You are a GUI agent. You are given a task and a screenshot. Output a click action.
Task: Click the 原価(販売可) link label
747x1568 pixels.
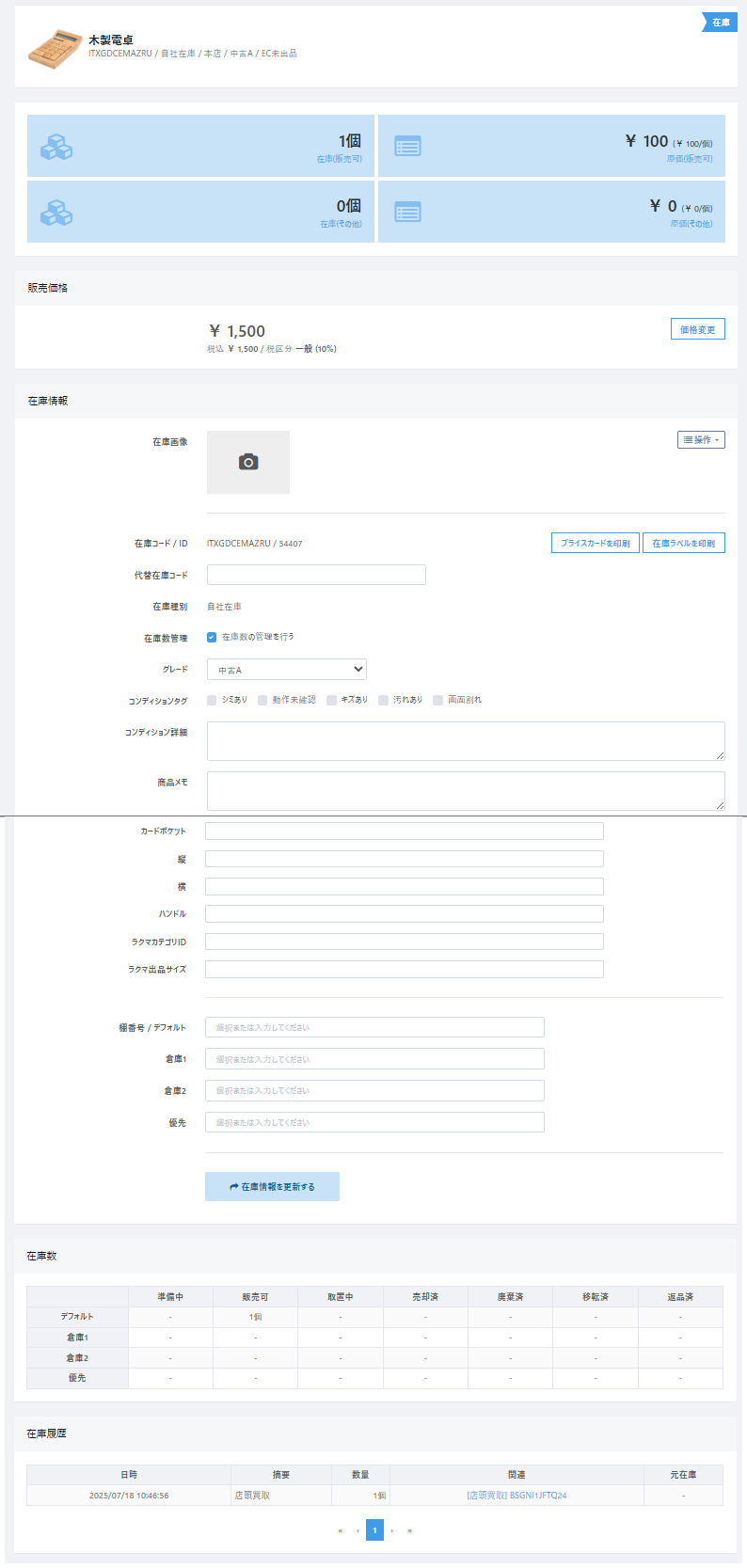[690, 159]
